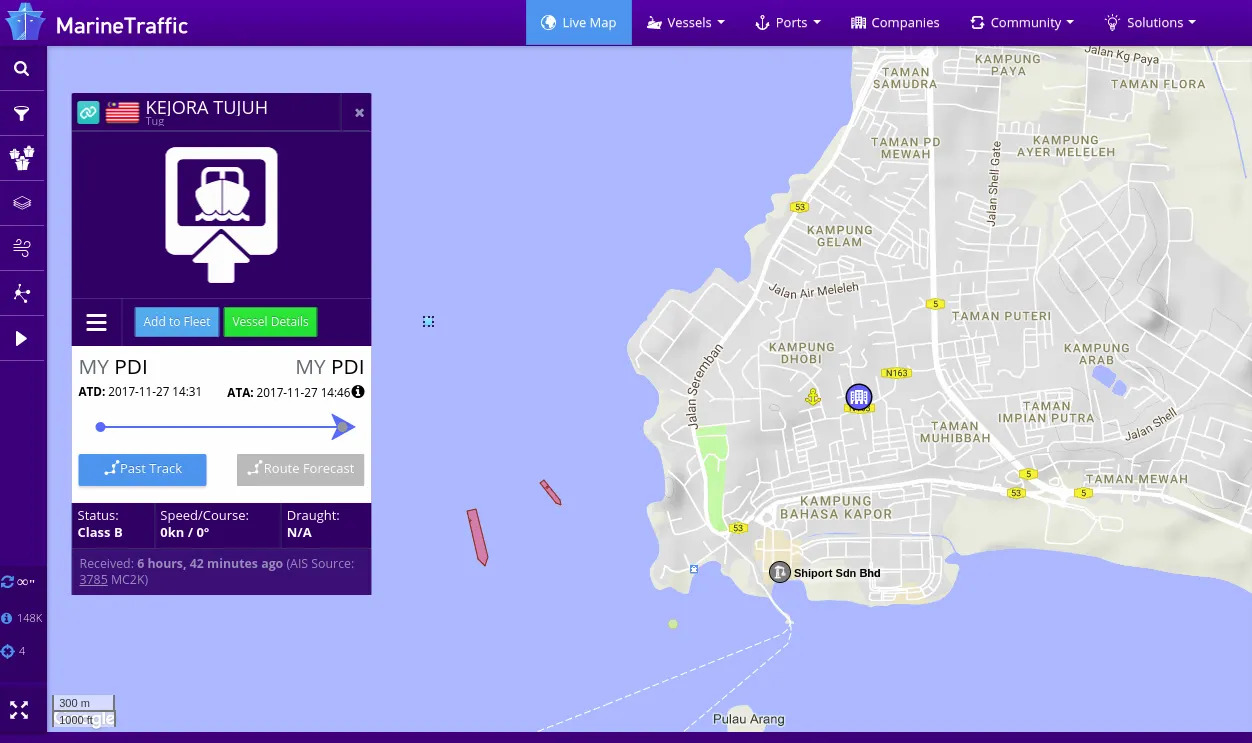Image resolution: width=1252 pixels, height=743 pixels.
Task: Show the wind weather overlay icon
Action: 21,248
